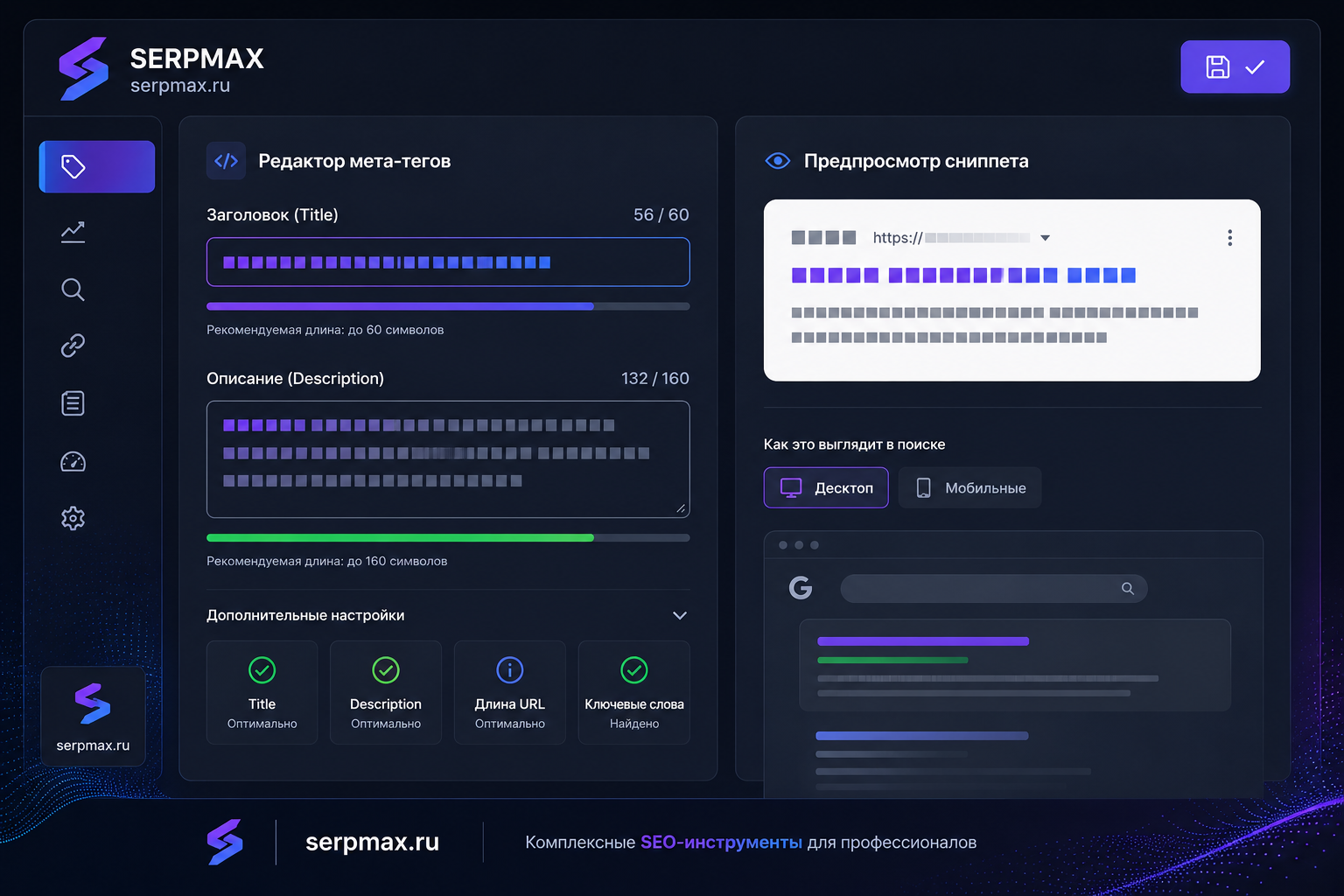1344x896 pixels.
Task: Click the Title length progress bar
Action: [448, 306]
